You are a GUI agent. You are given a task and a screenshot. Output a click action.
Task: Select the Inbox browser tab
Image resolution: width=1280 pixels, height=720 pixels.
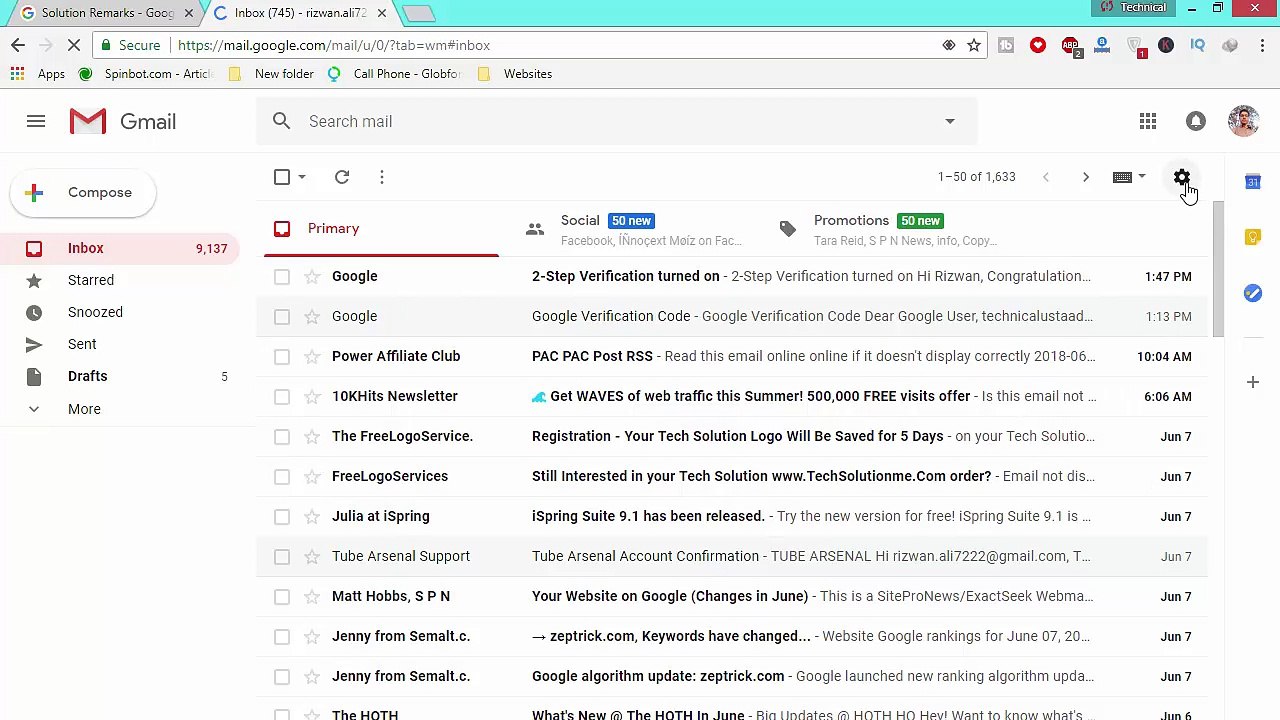tap(299, 13)
